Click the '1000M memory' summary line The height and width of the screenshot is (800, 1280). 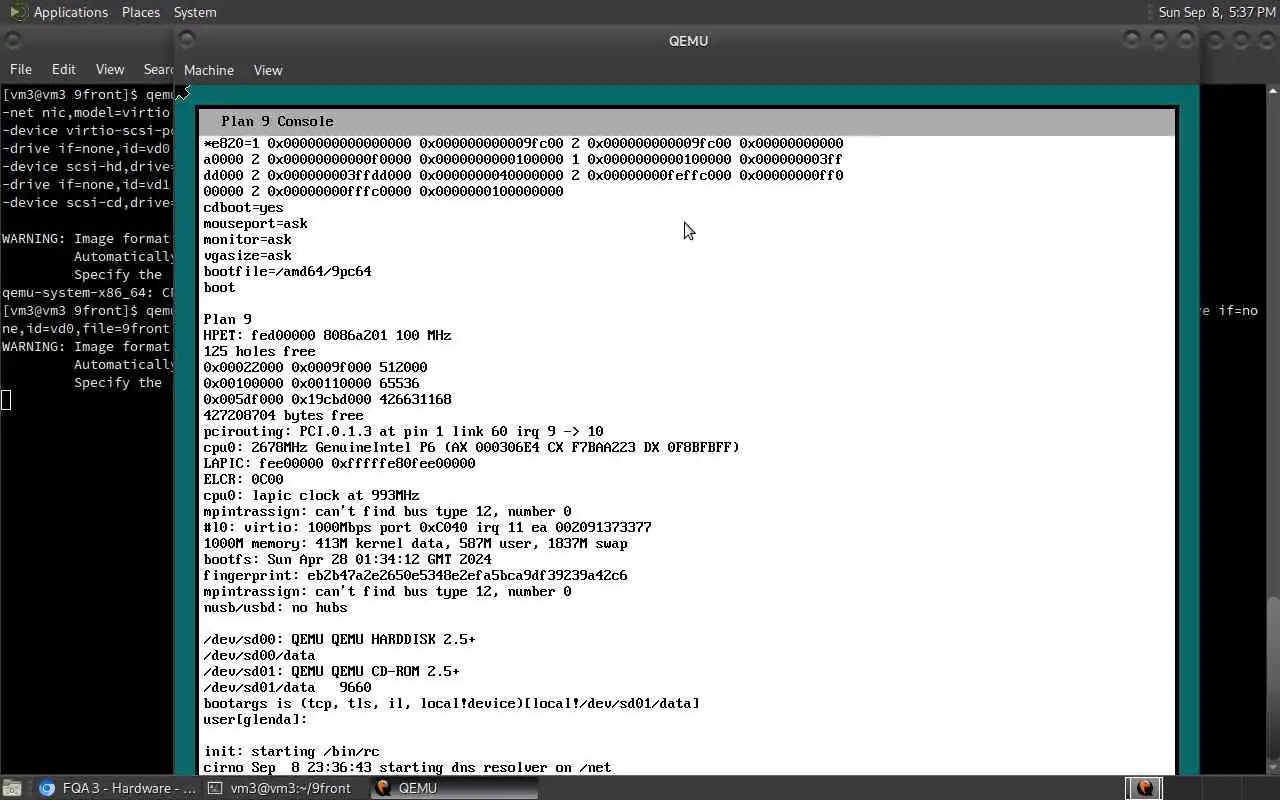click(415, 543)
